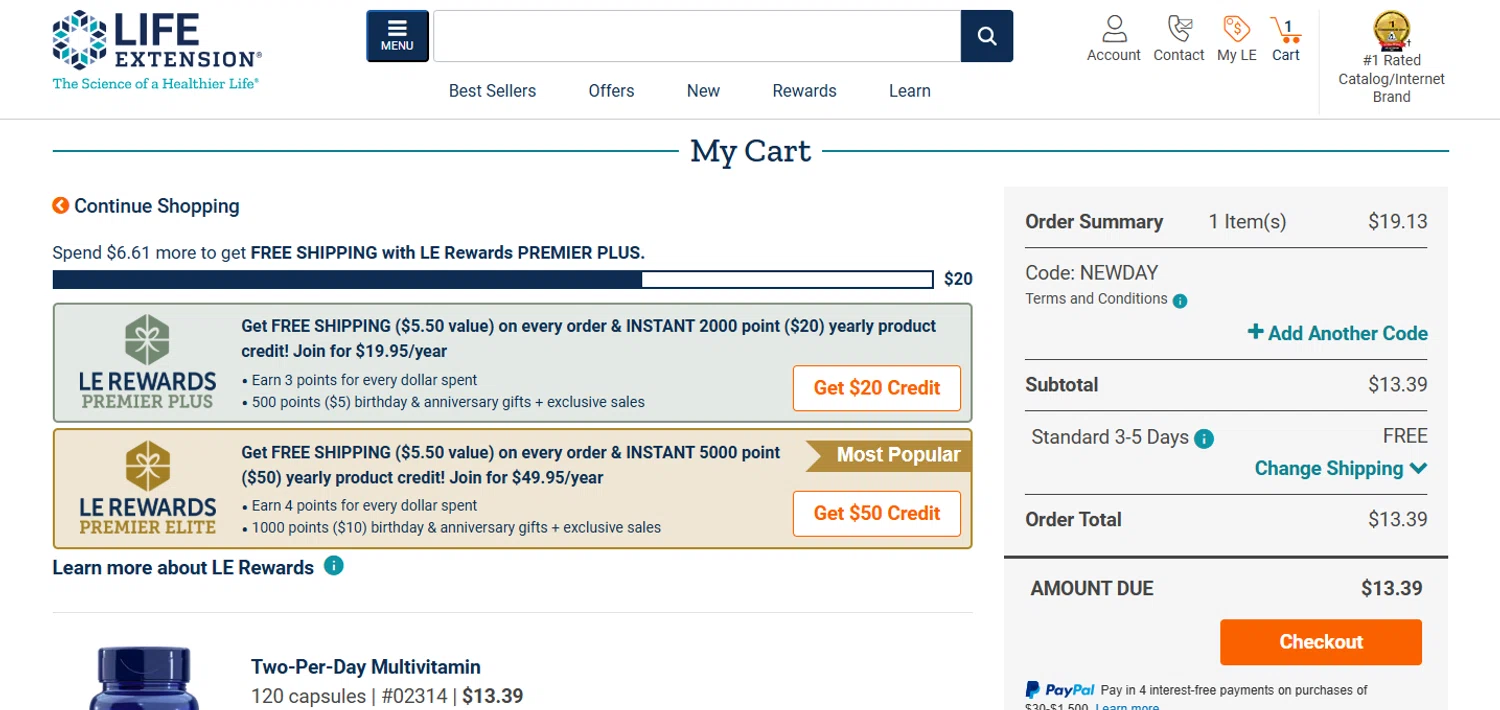Image resolution: width=1500 pixels, height=710 pixels.
Task: Expand the Change Shipping dropdown
Action: point(1340,468)
